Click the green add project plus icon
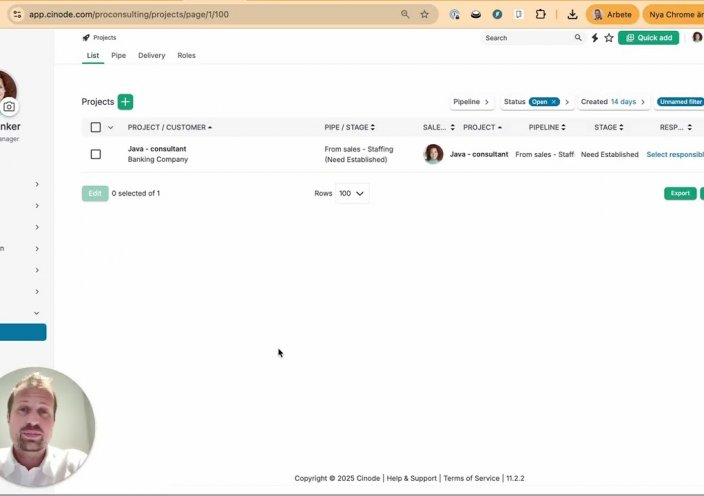 click(125, 102)
